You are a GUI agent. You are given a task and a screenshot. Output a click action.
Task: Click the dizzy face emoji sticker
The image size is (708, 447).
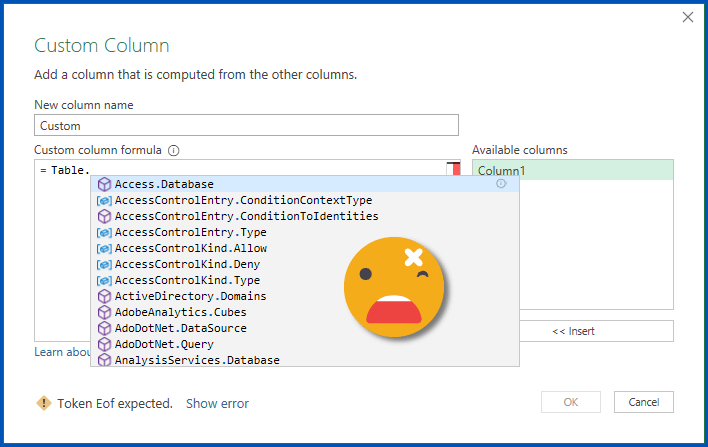[395, 286]
